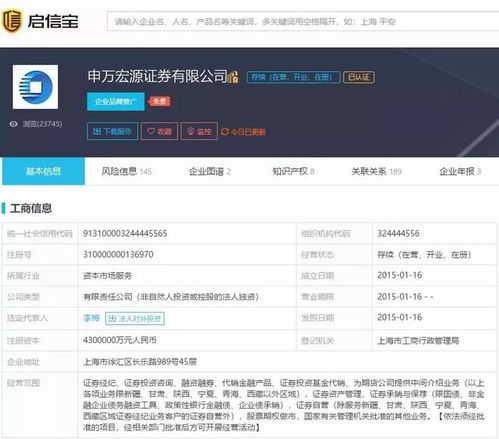
Task: Click the 企业品牌推广 button
Action: (x=116, y=101)
